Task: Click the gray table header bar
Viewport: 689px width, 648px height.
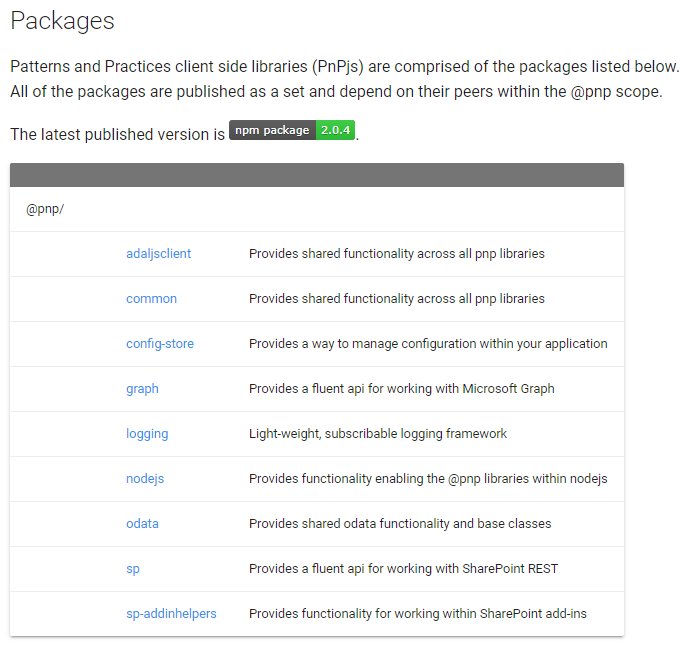Action: point(317,175)
